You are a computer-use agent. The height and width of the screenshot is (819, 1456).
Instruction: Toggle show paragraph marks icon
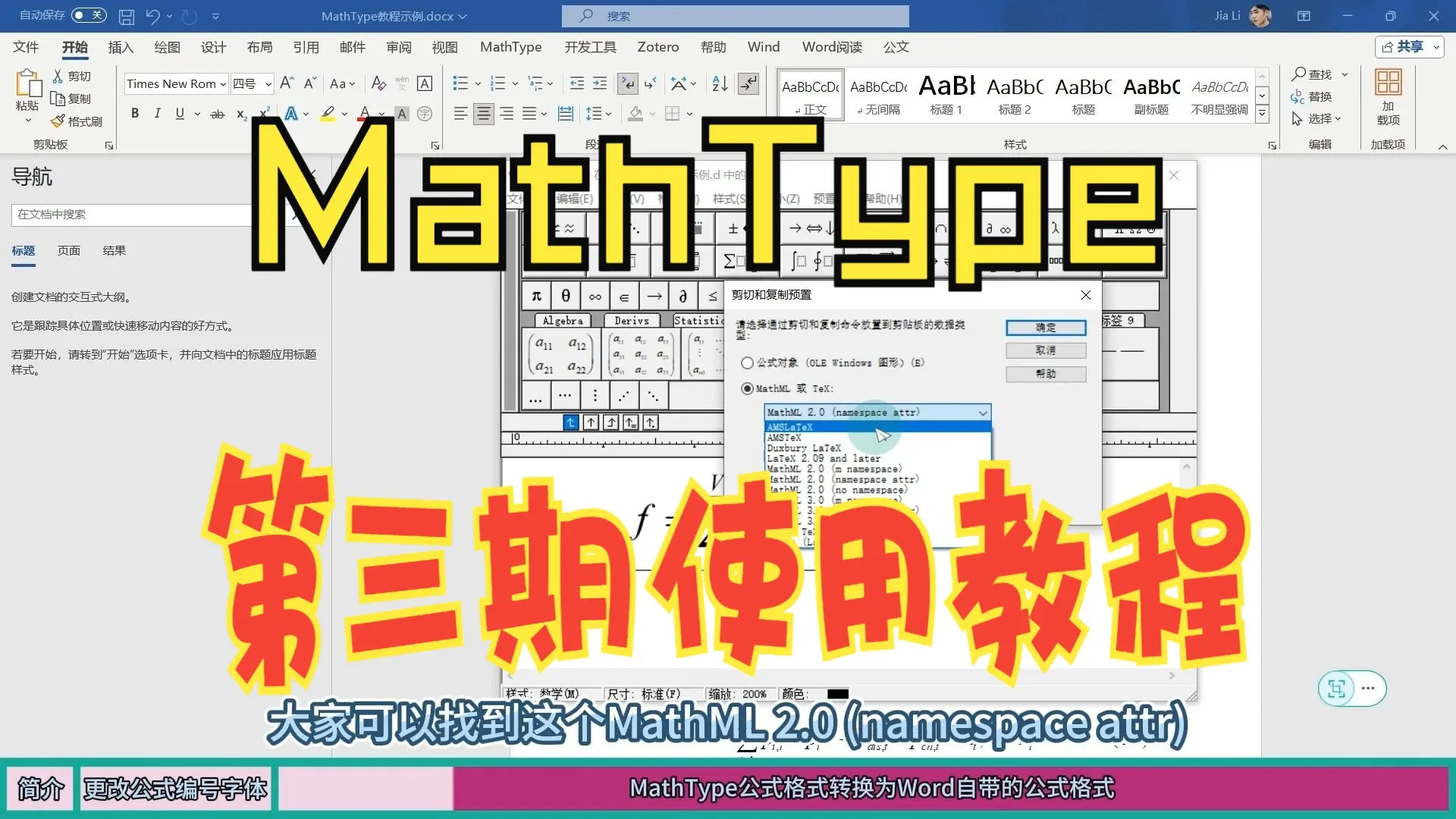(x=748, y=83)
